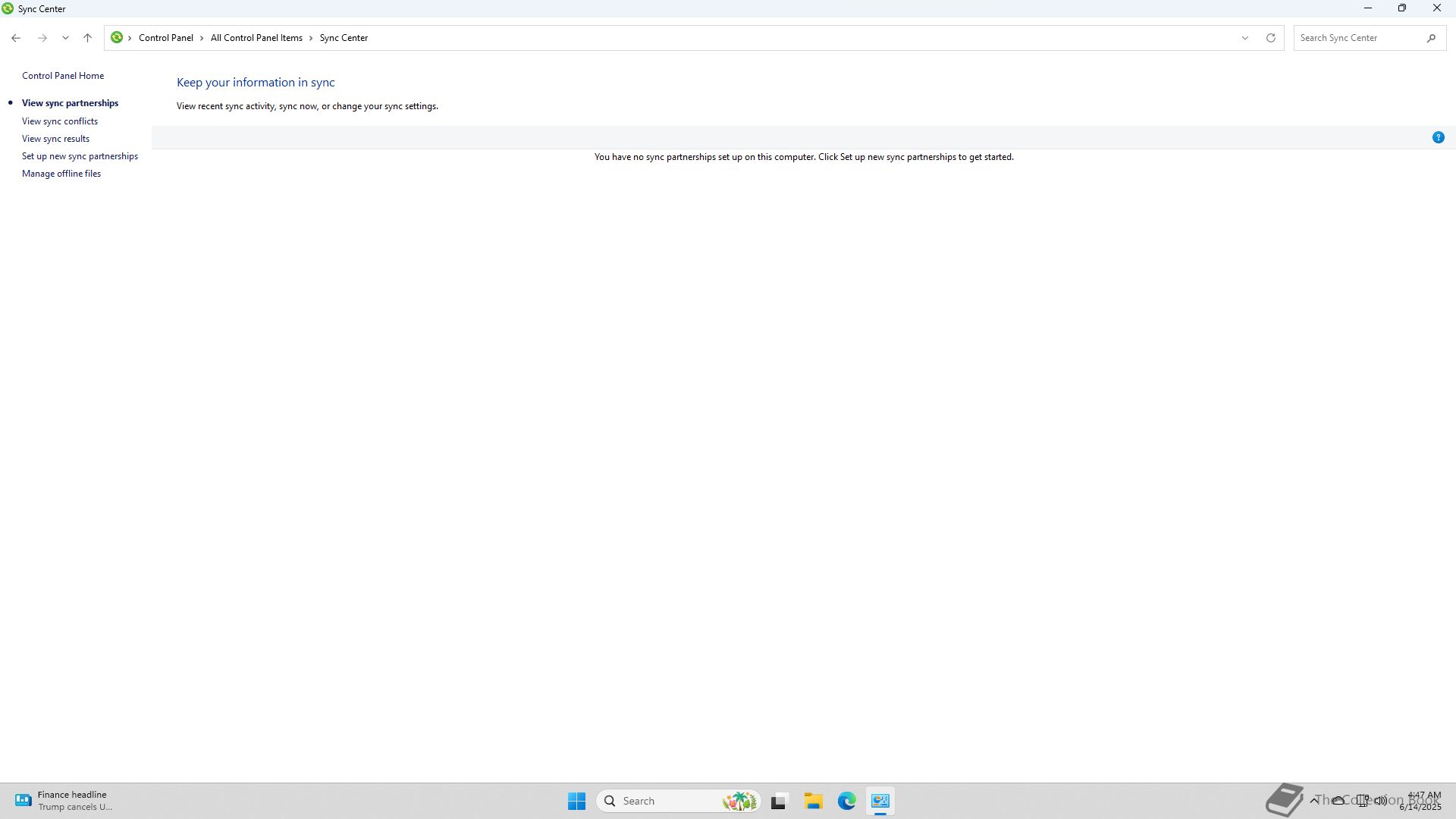Open Manage offline files link

click(x=61, y=174)
